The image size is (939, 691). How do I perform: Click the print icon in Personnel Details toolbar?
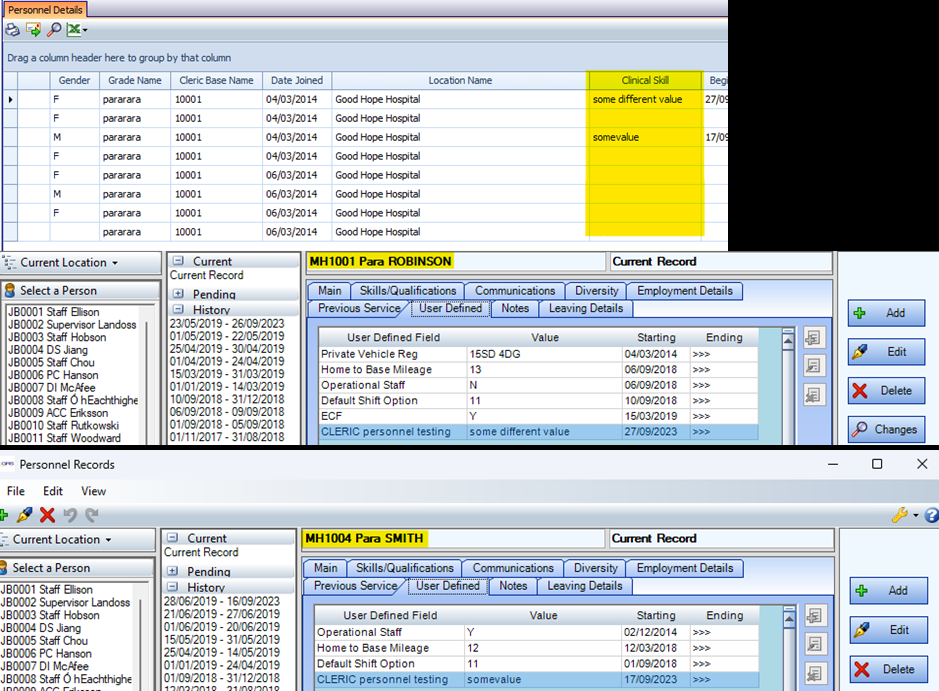click(x=12, y=30)
